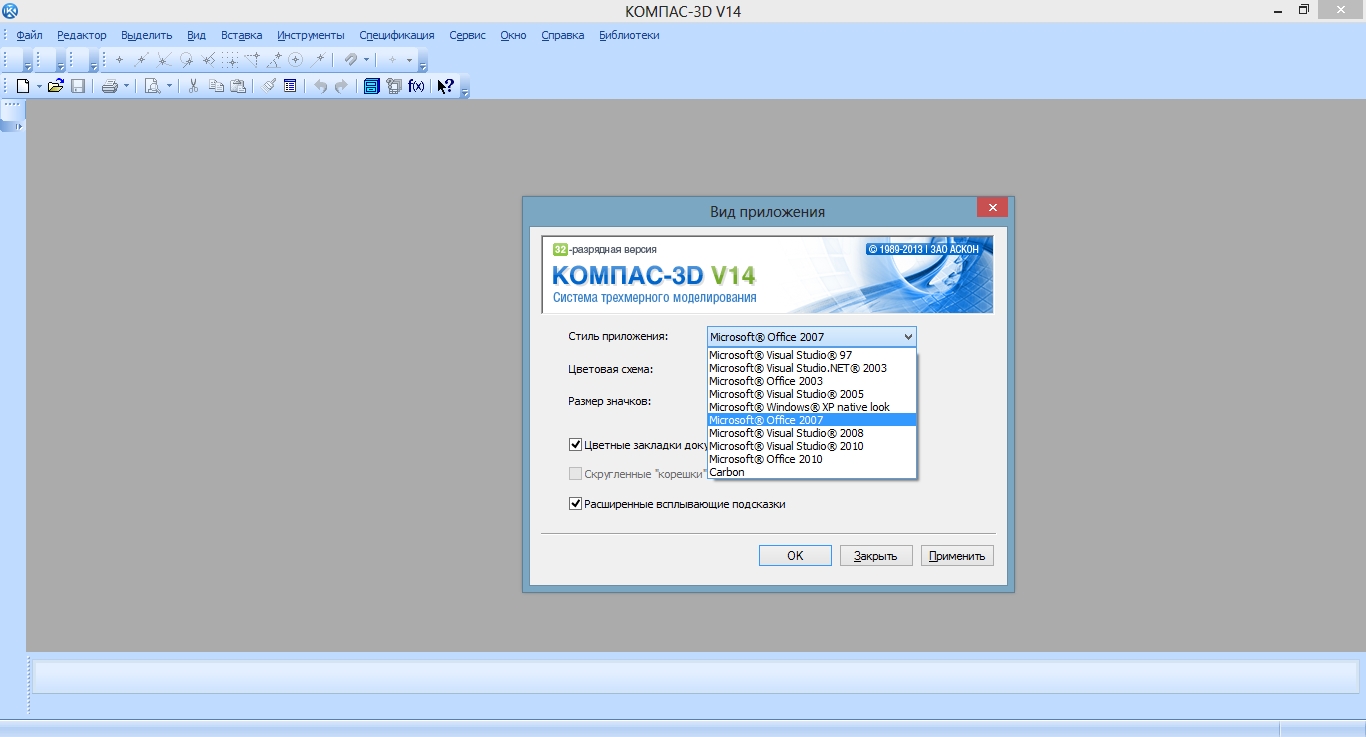Click the KOMPAS app icon in title bar
Screen dimensions: 1366x737
(x=11, y=12)
